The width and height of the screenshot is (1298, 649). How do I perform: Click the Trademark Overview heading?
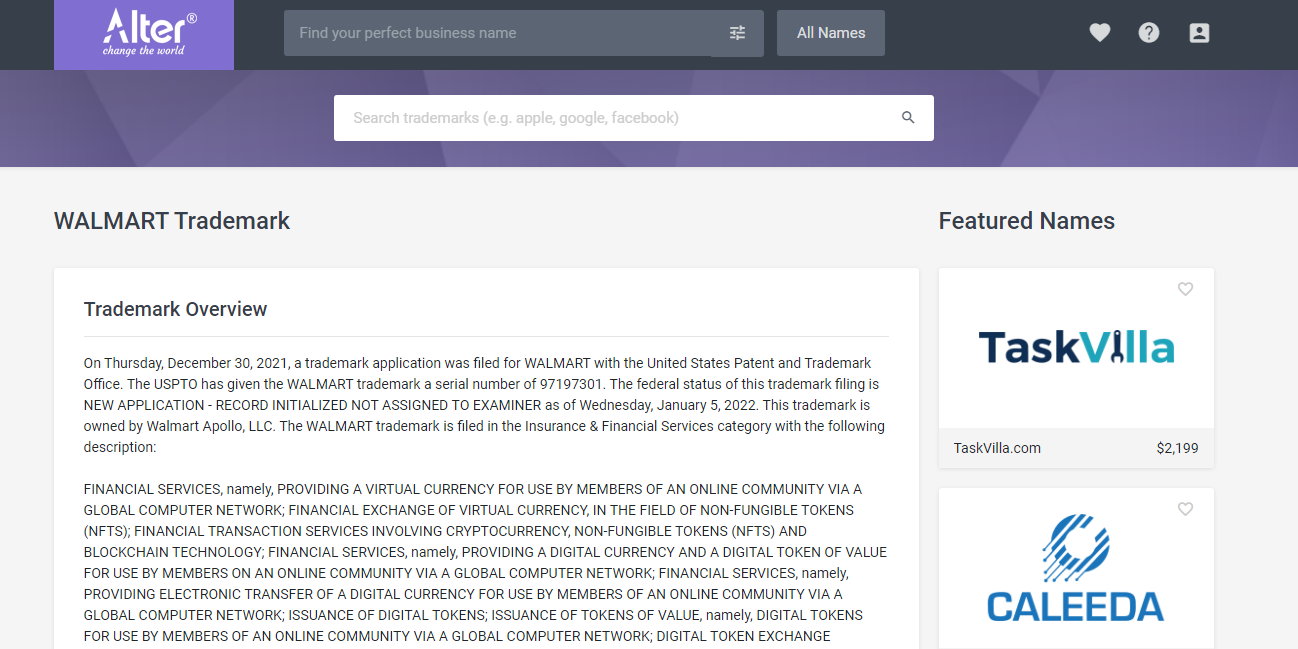pos(175,309)
